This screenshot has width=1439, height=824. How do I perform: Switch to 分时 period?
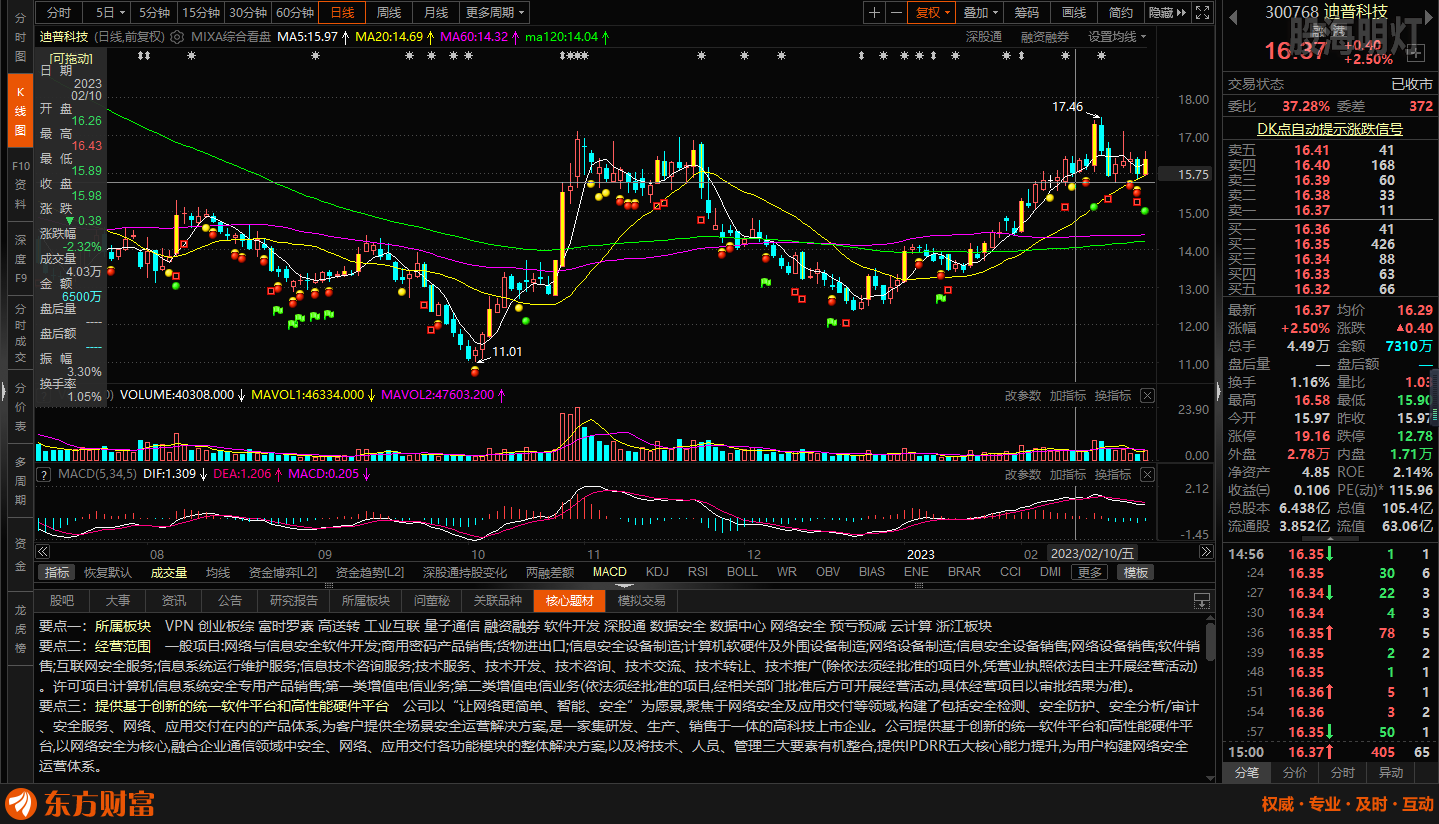(x=59, y=13)
